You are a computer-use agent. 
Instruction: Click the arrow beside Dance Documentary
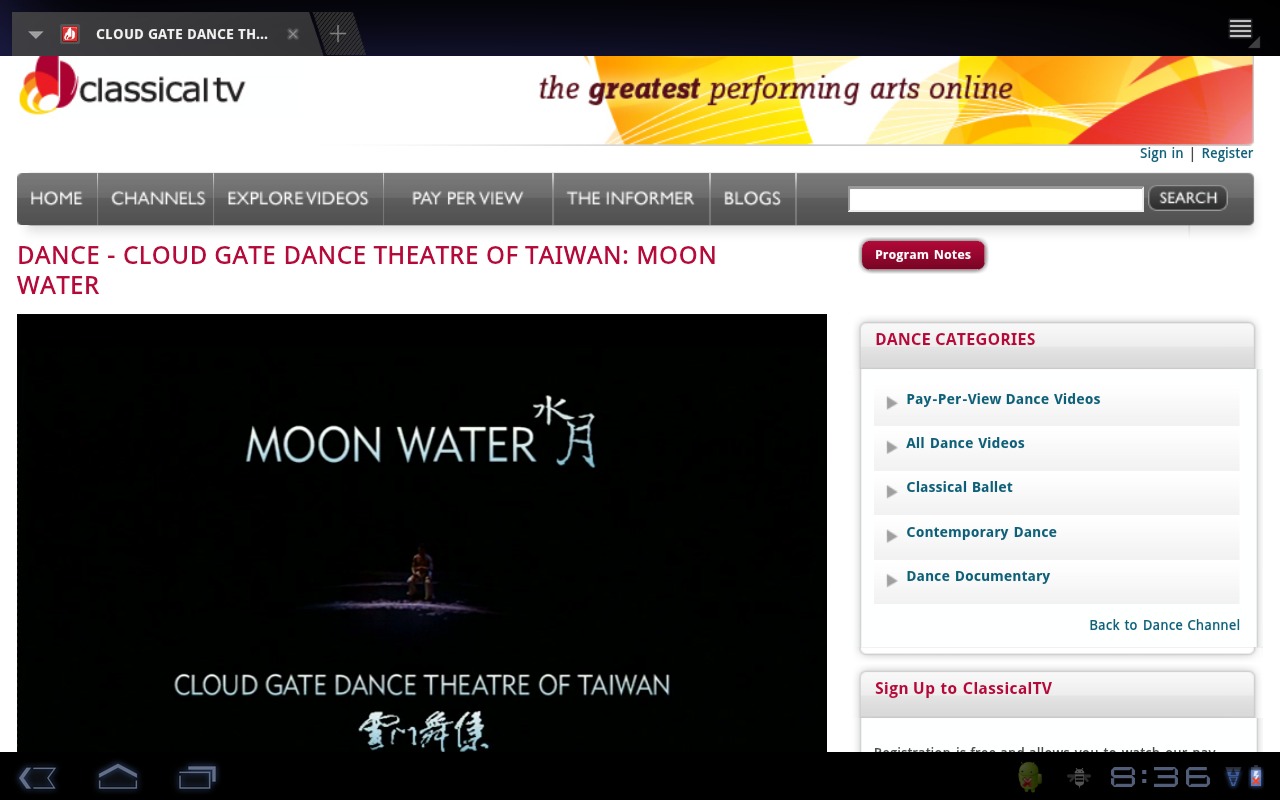892,580
